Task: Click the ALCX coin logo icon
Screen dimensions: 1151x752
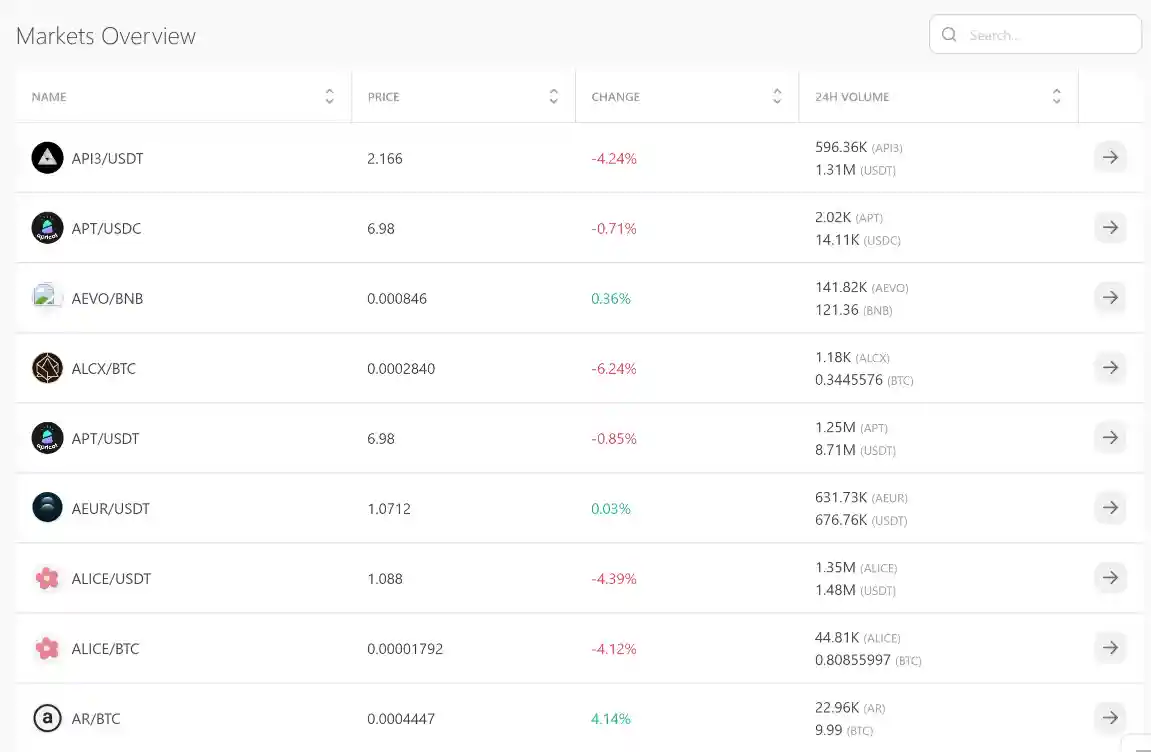Action: (47, 368)
